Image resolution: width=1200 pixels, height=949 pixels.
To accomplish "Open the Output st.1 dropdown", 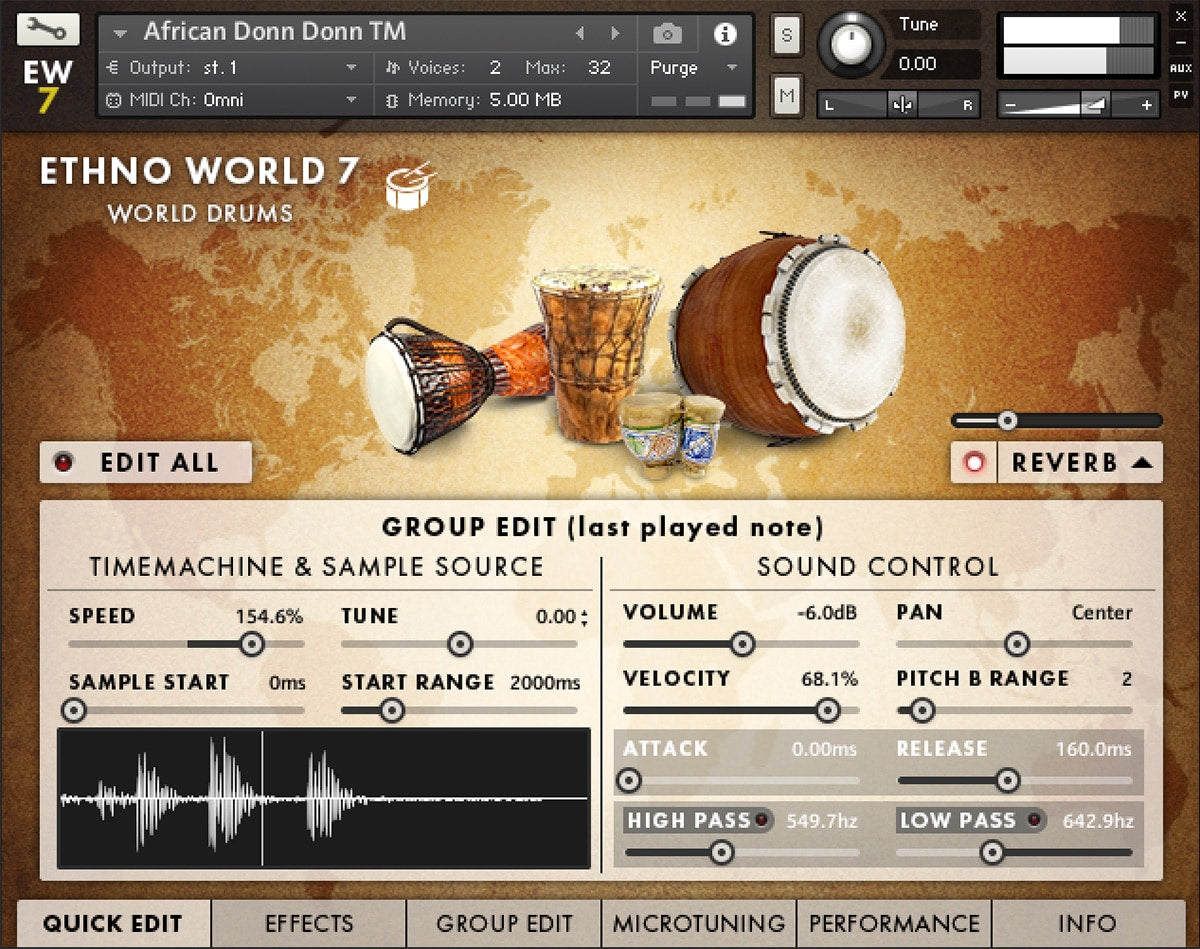I will [230, 68].
